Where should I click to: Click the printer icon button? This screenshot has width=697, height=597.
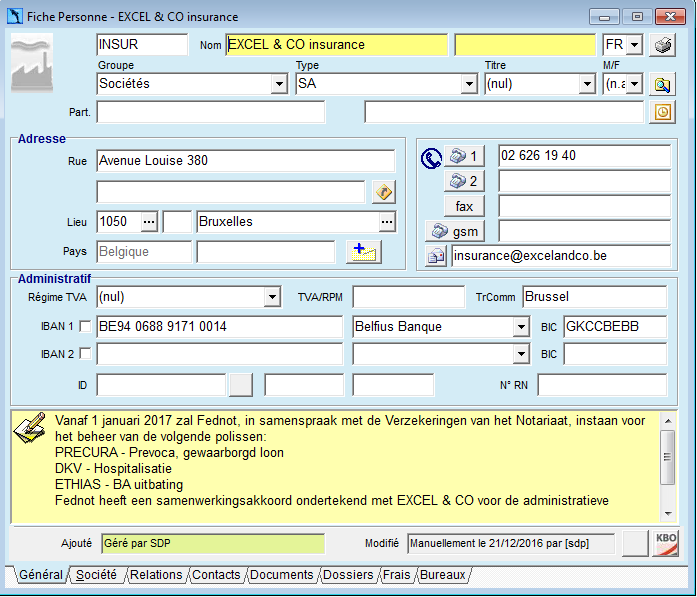(662, 45)
